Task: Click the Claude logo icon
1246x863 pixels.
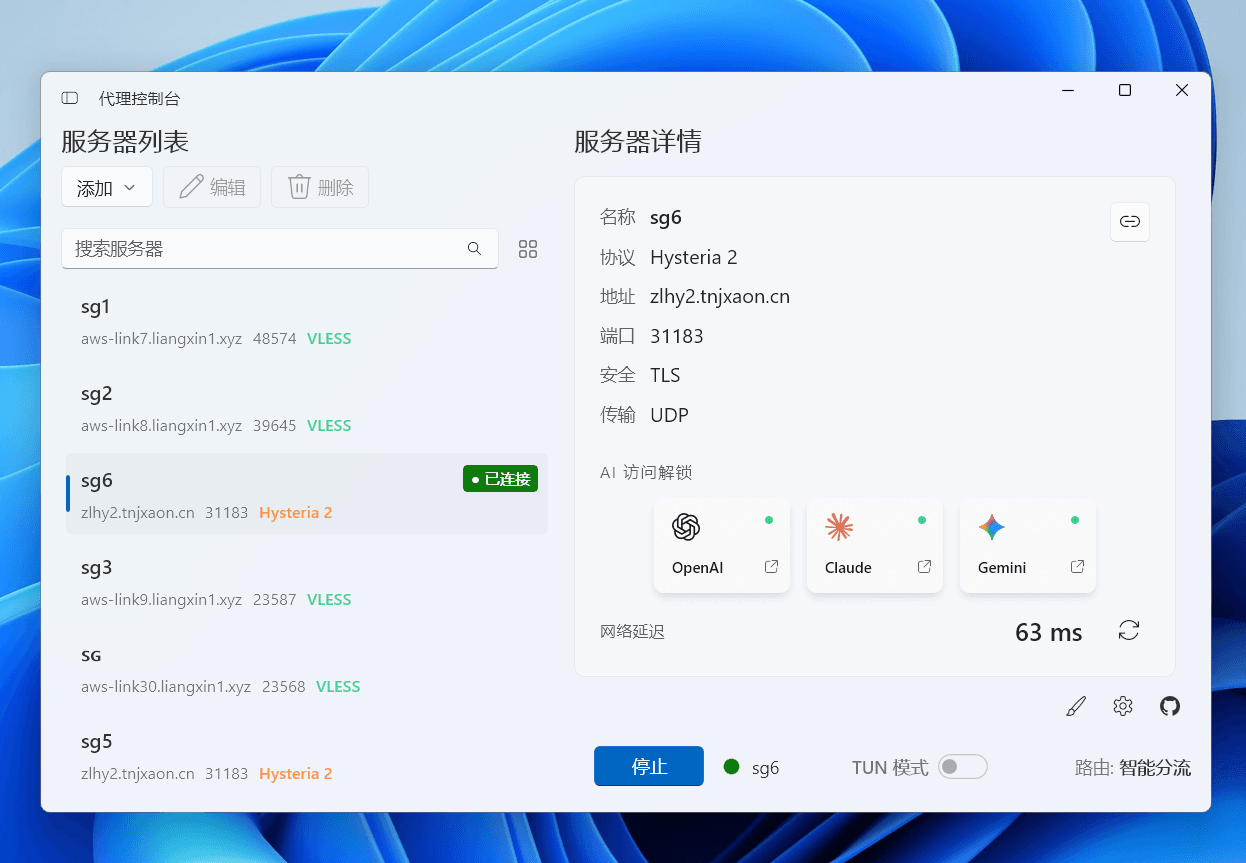Action: [839, 527]
